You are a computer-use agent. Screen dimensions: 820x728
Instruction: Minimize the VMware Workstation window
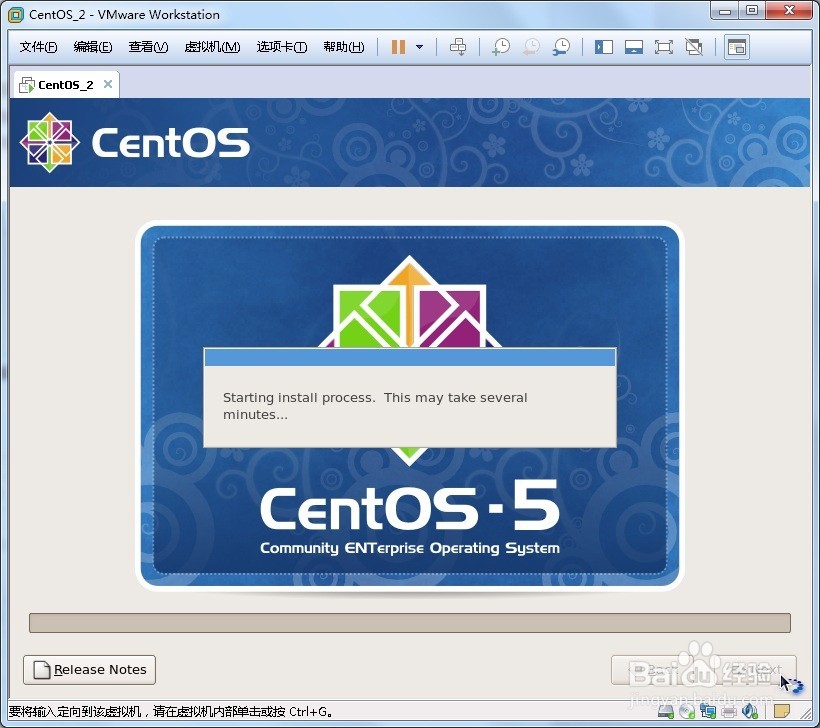(725, 10)
